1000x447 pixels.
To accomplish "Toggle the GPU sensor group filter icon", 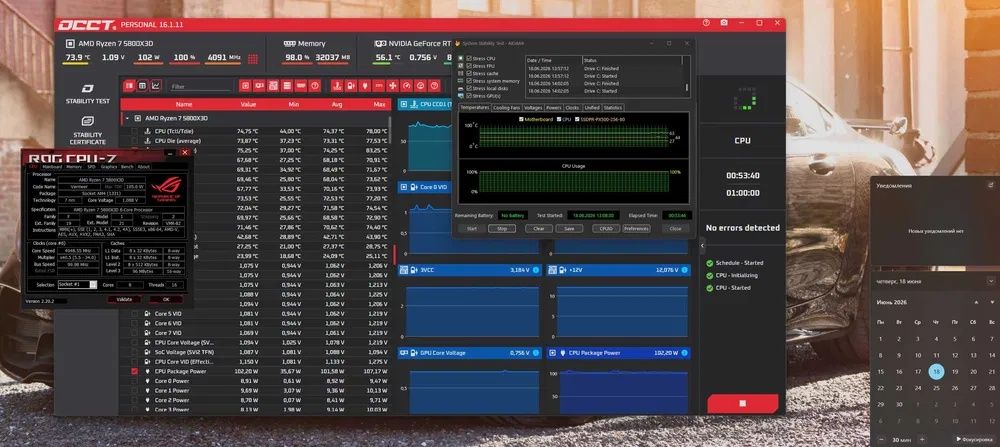I will pyautogui.click(x=259, y=85).
